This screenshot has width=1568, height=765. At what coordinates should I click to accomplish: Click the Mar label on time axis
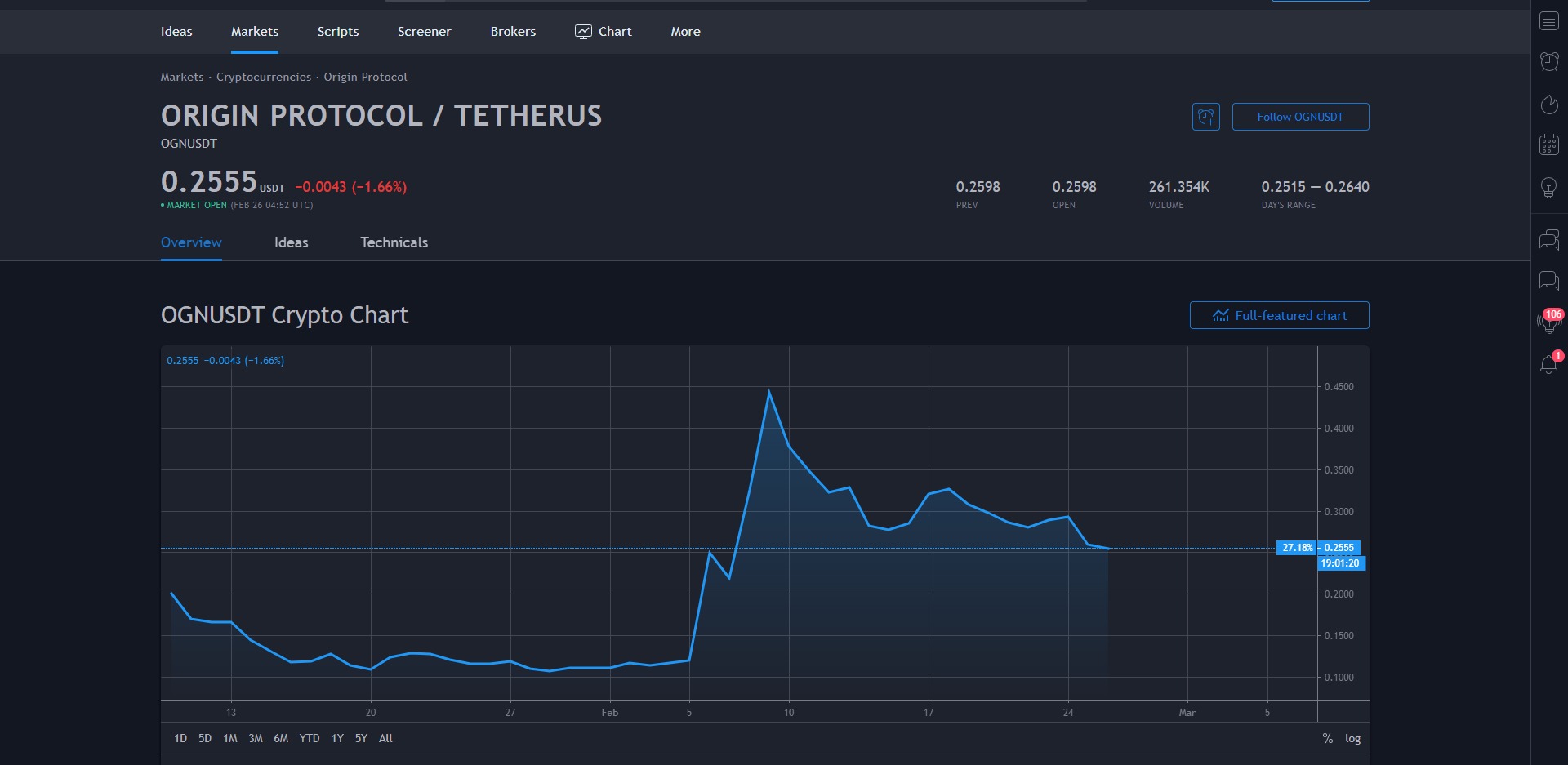coord(1187,713)
